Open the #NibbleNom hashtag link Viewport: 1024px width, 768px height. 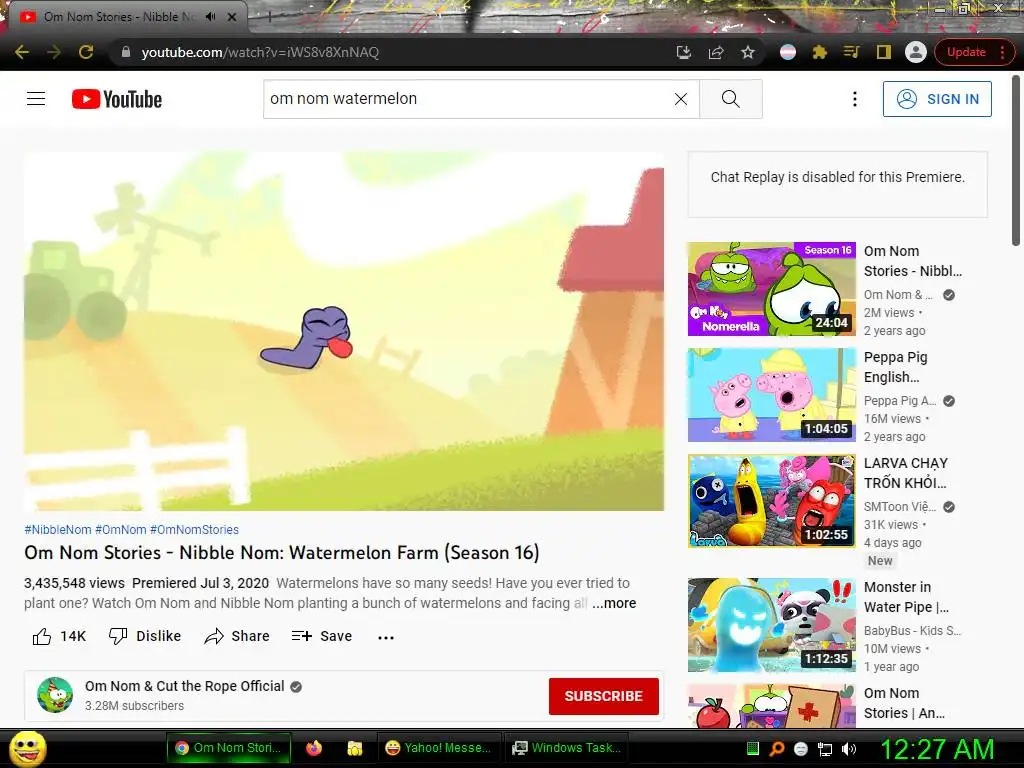(57, 530)
